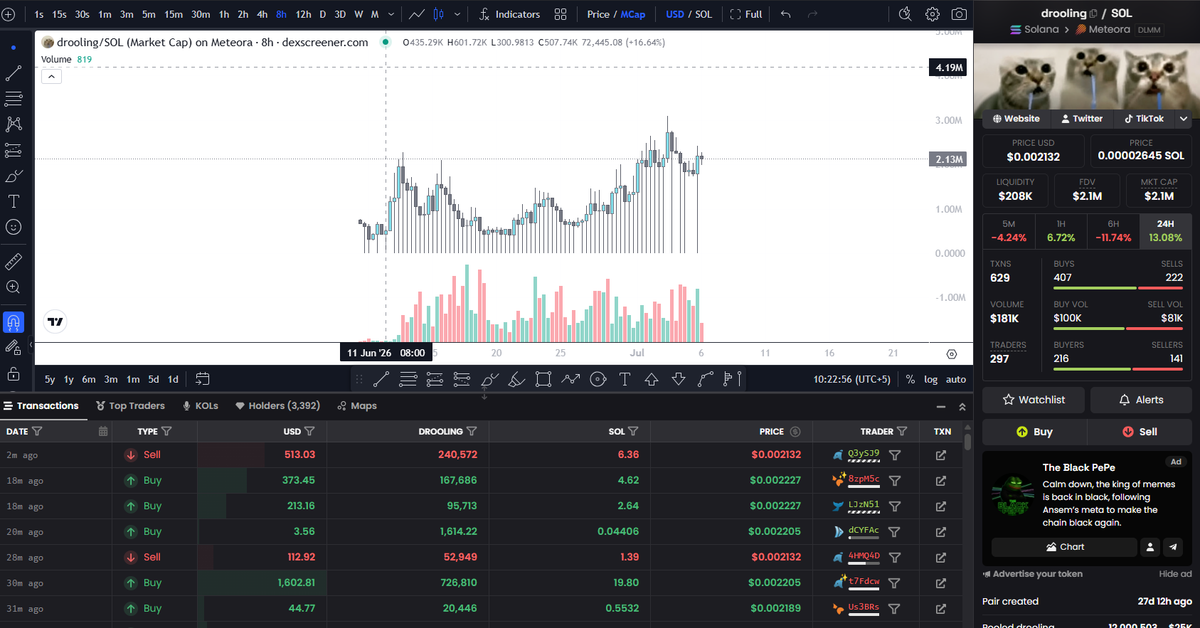Open the DROOLING column filter
The height and width of the screenshot is (628, 1200).
tap(471, 432)
